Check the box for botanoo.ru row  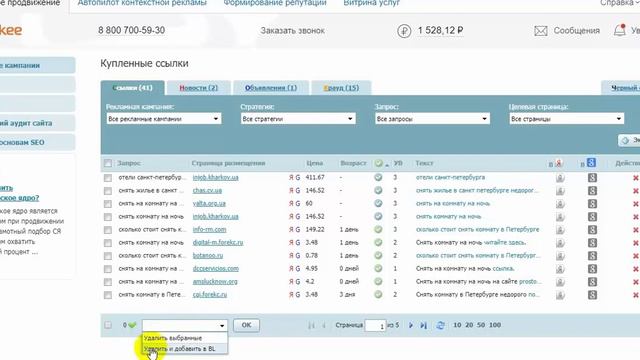click(108, 256)
